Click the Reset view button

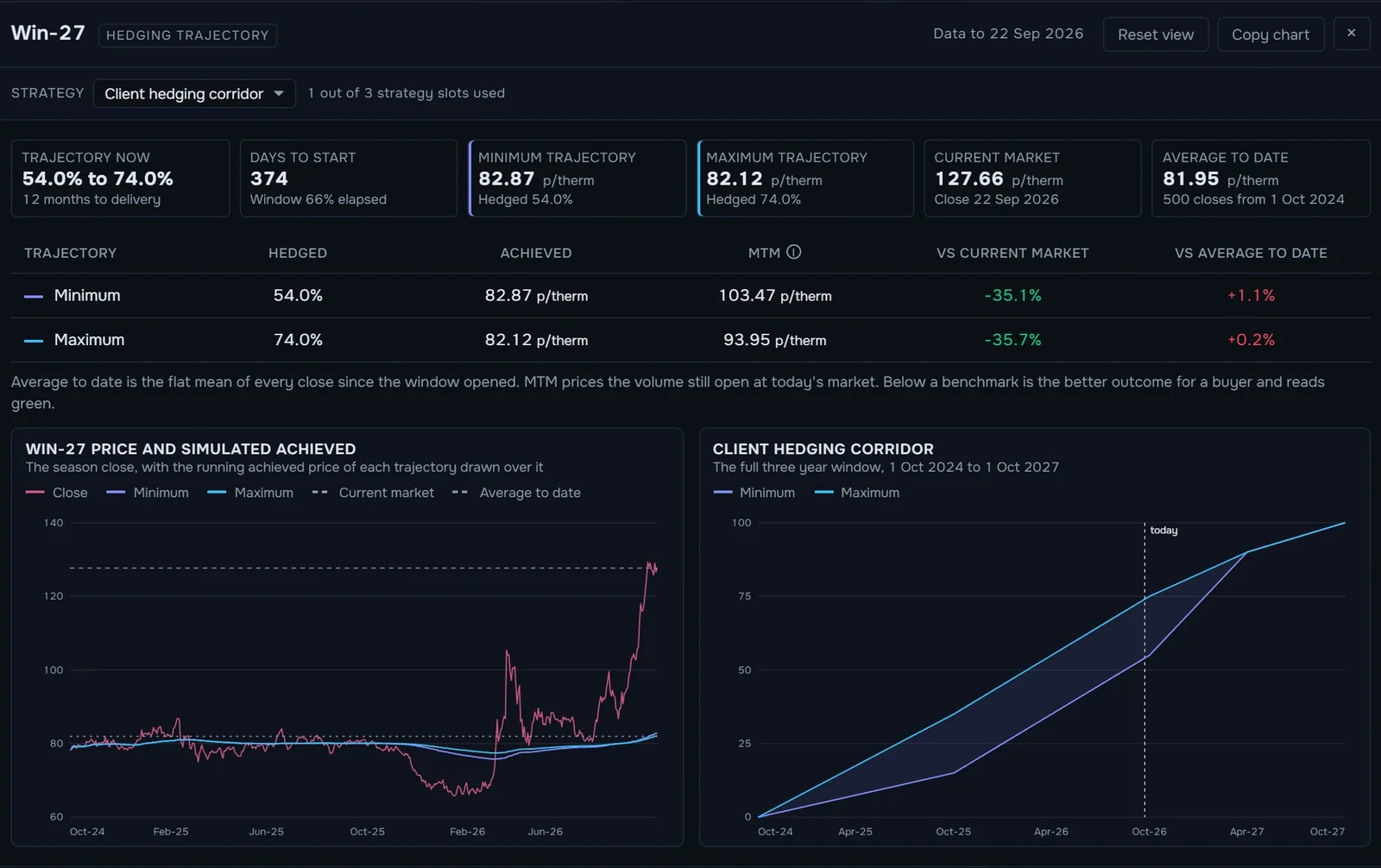[x=1156, y=35]
